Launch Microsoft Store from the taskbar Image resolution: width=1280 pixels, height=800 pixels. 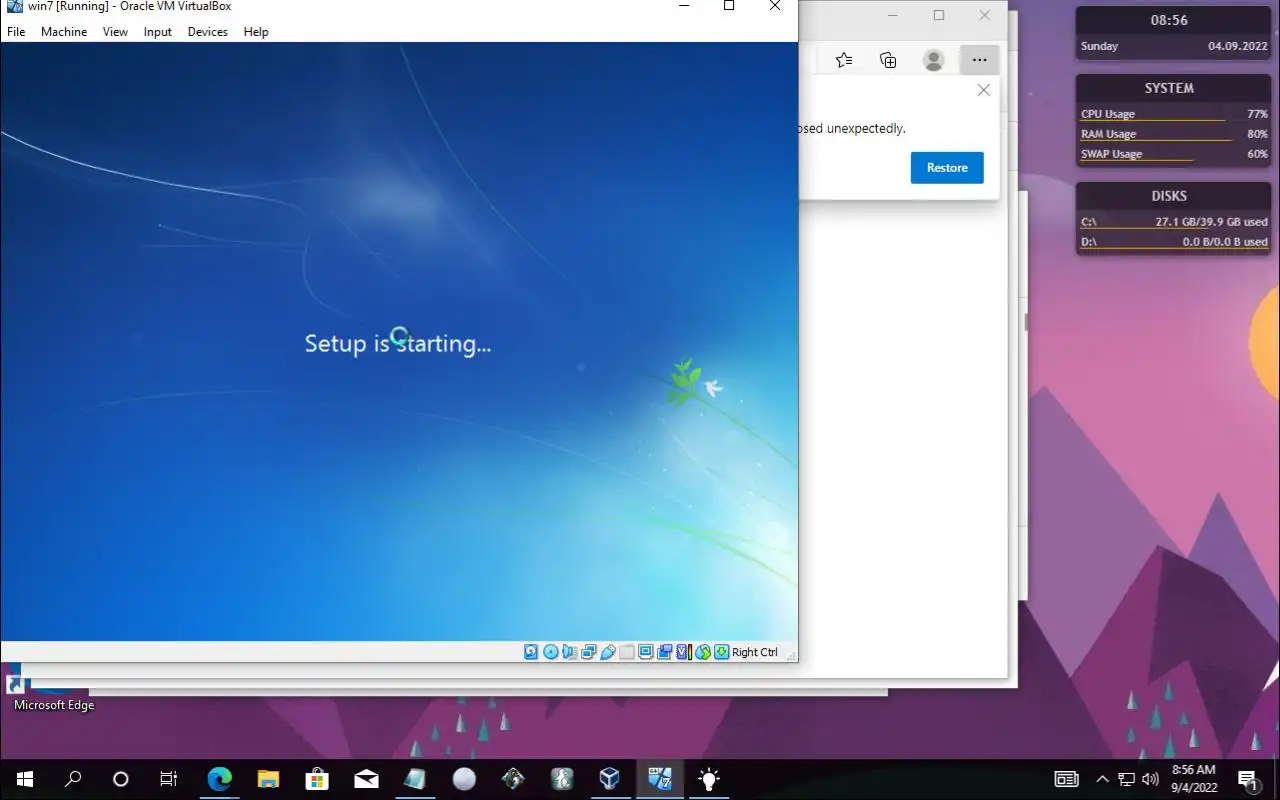point(317,779)
